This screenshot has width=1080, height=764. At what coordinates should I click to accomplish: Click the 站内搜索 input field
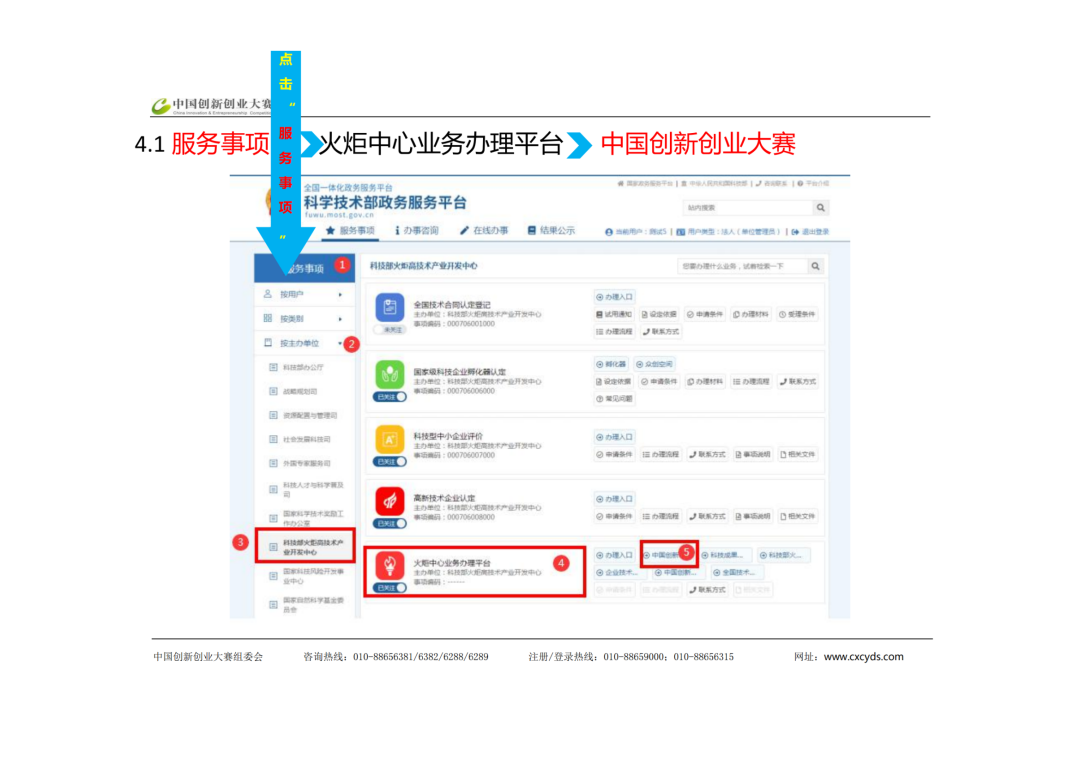[x=745, y=208]
